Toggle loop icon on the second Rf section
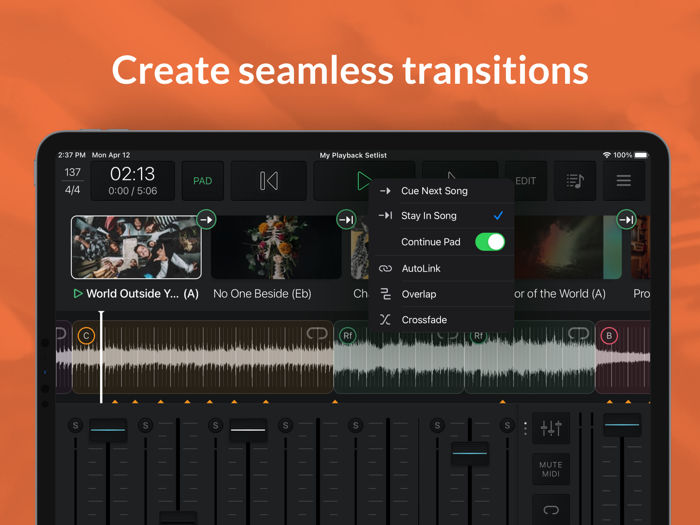 click(x=579, y=333)
